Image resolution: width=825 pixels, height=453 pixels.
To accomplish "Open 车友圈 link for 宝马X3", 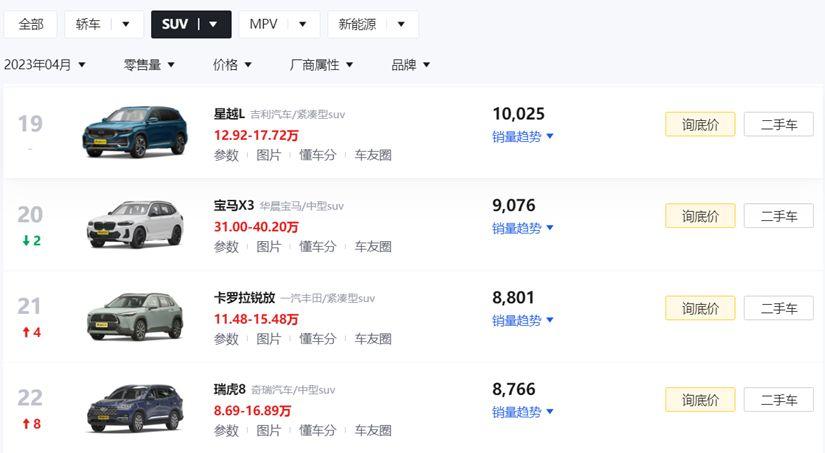I will coord(373,247).
